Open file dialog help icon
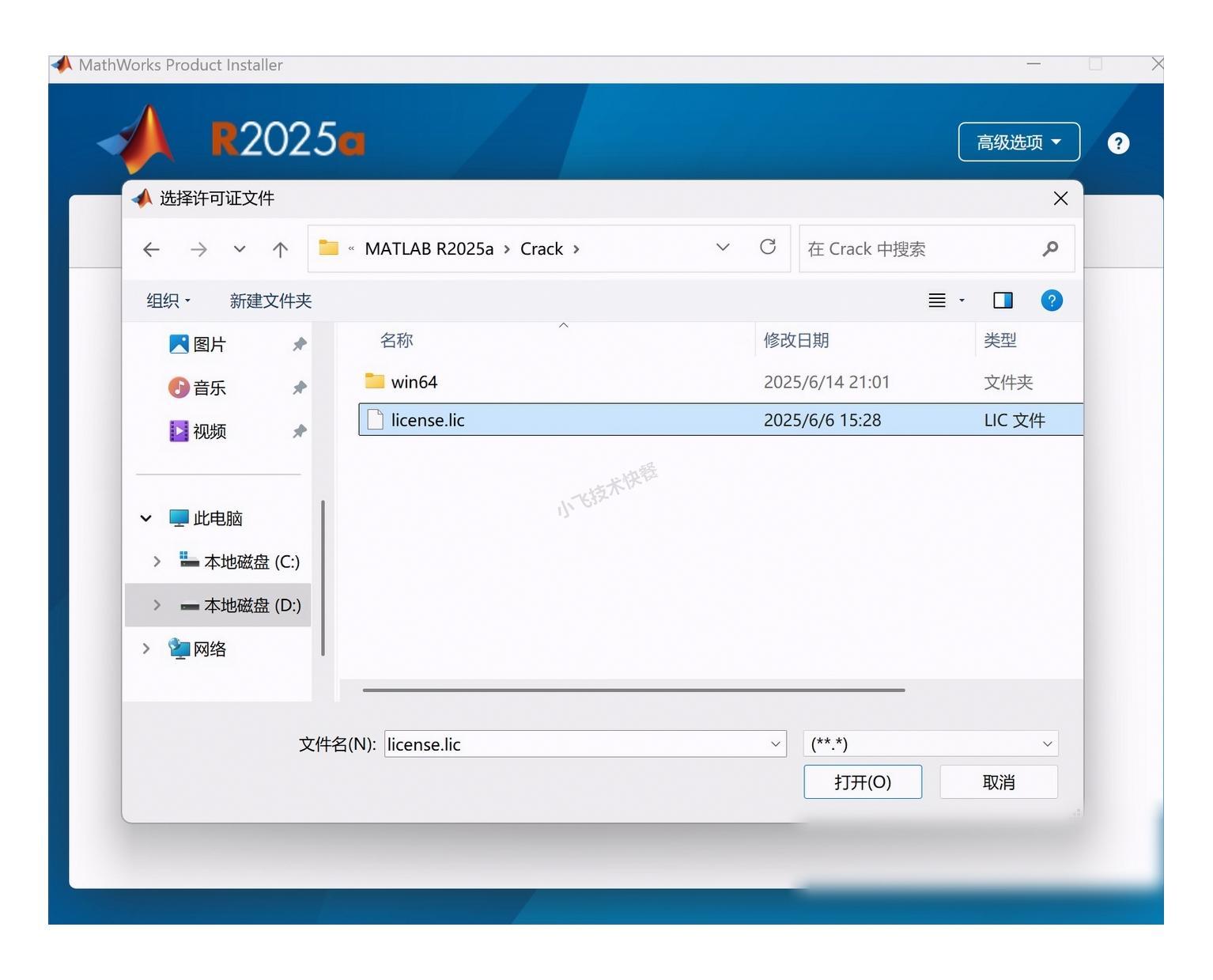Screen dimensions: 1213x980 pyautogui.click(x=1052, y=301)
